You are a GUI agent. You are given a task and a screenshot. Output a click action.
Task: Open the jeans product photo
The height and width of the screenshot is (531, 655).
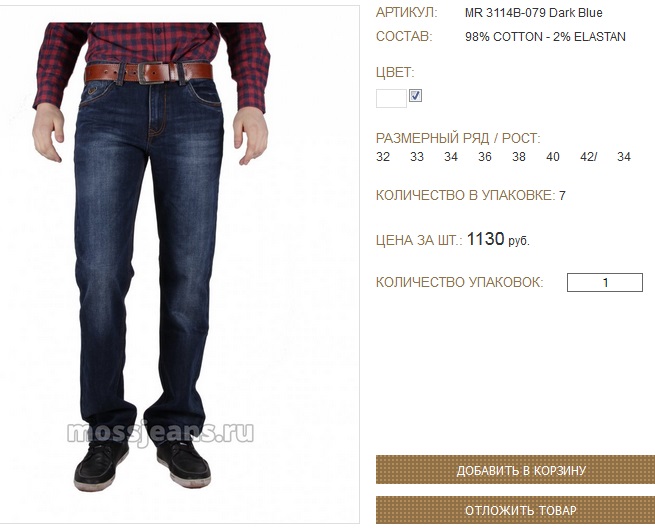180,264
